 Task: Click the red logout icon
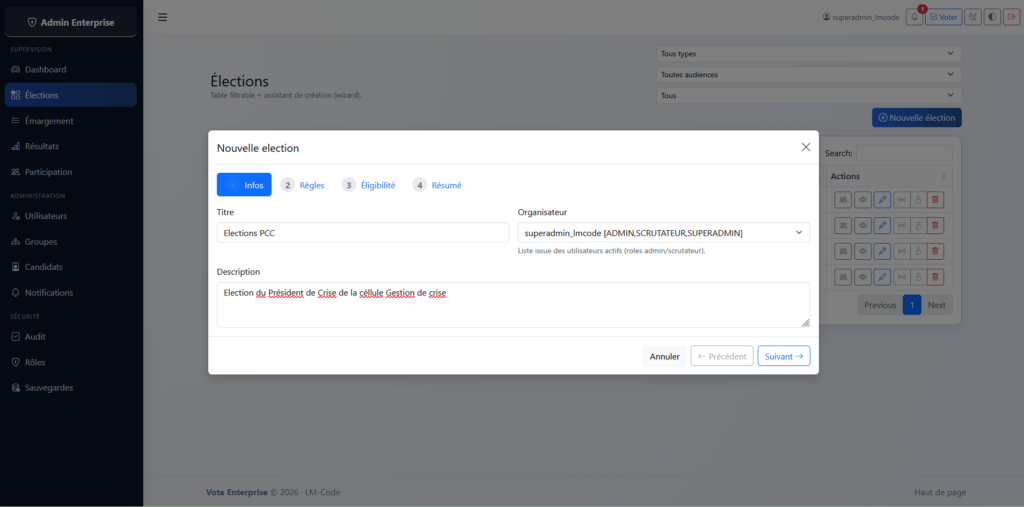click(1010, 17)
